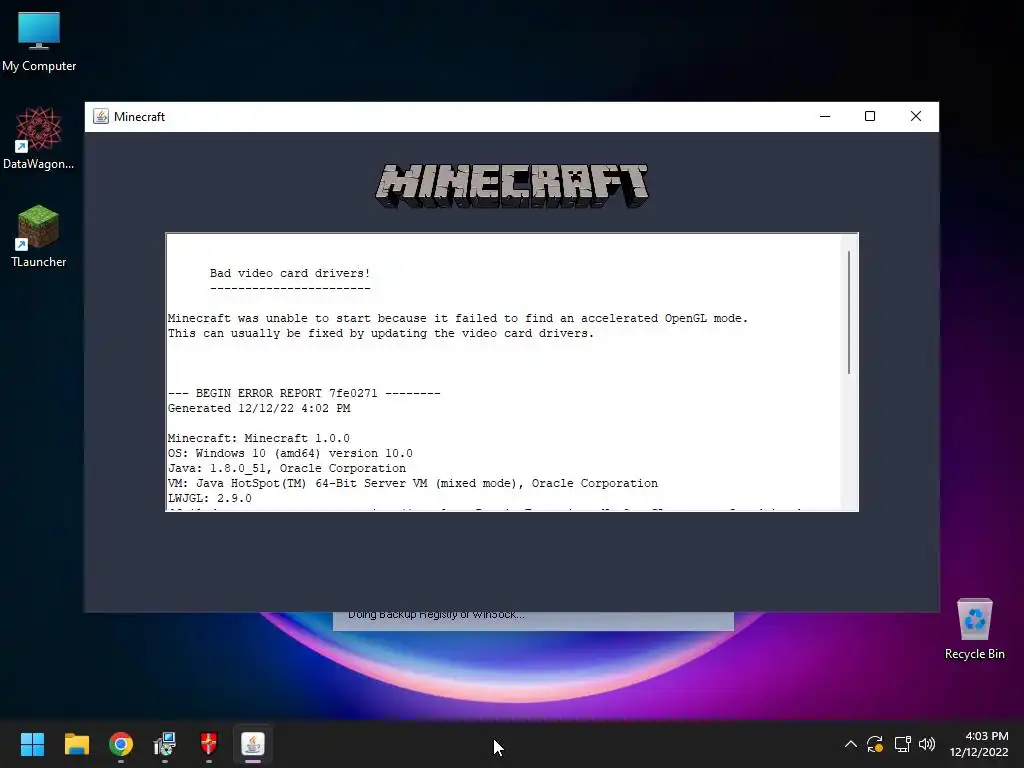
Task: Close the Minecraft window
Action: coord(916,116)
